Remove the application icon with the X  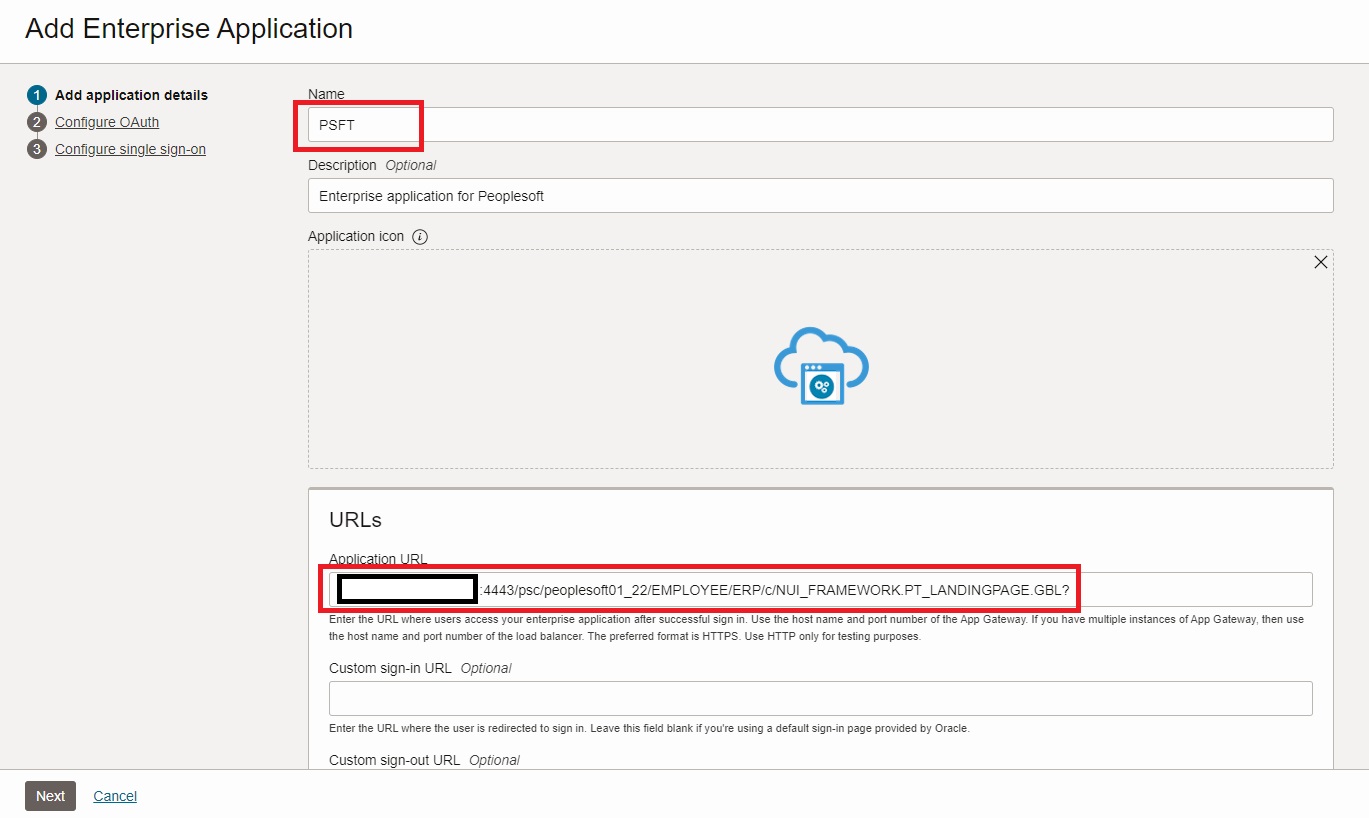[1320, 262]
